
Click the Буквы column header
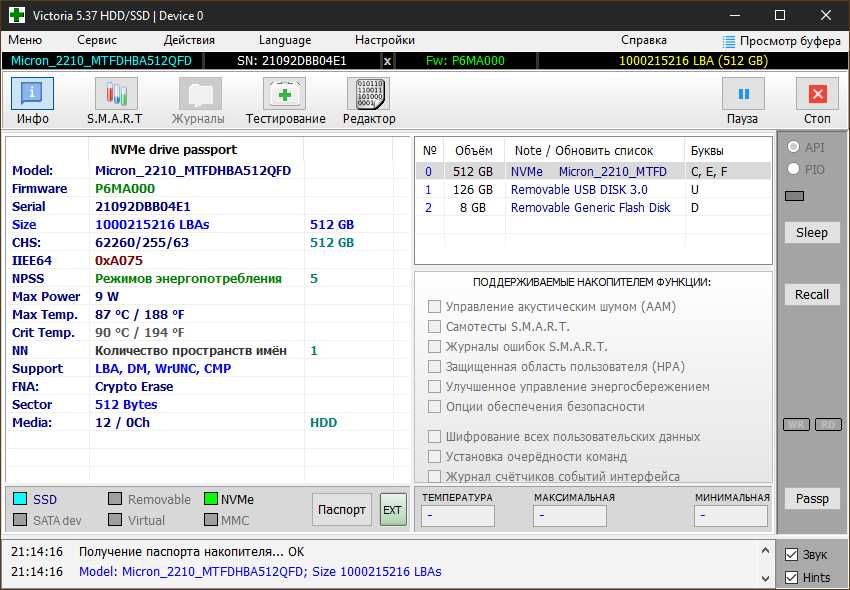tap(707, 151)
